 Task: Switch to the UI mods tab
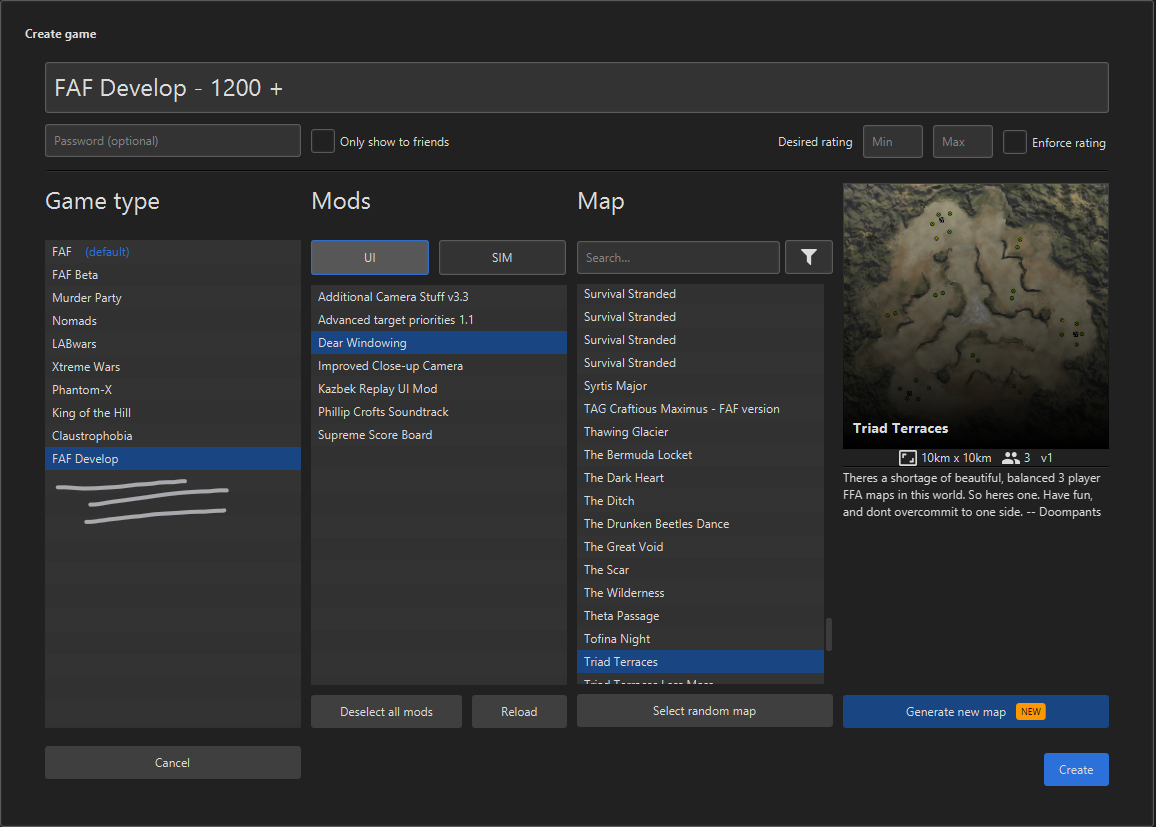[369, 257]
